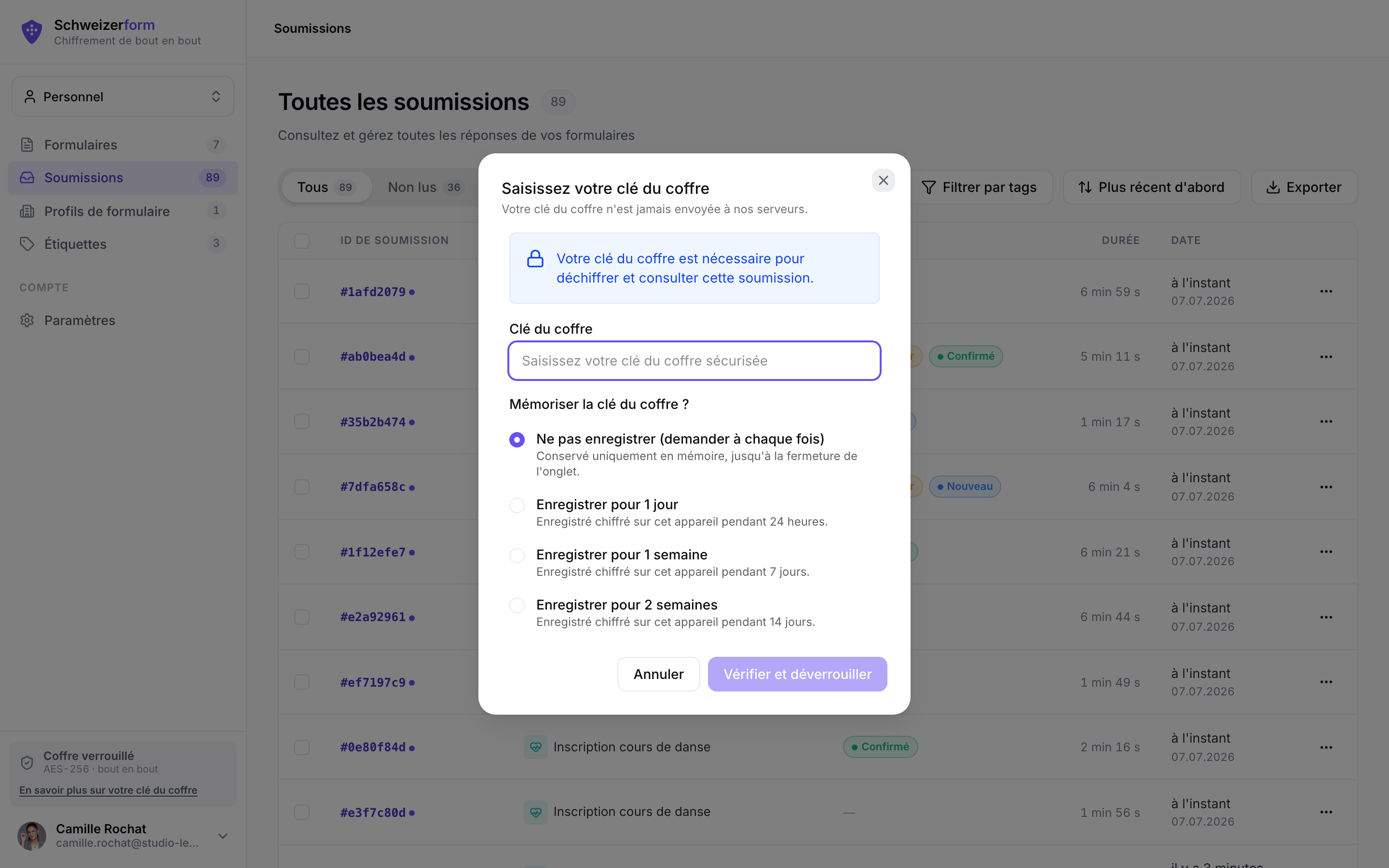The width and height of the screenshot is (1389, 868).
Task: Open more actions for #35b2b474 row
Action: pos(1326,422)
